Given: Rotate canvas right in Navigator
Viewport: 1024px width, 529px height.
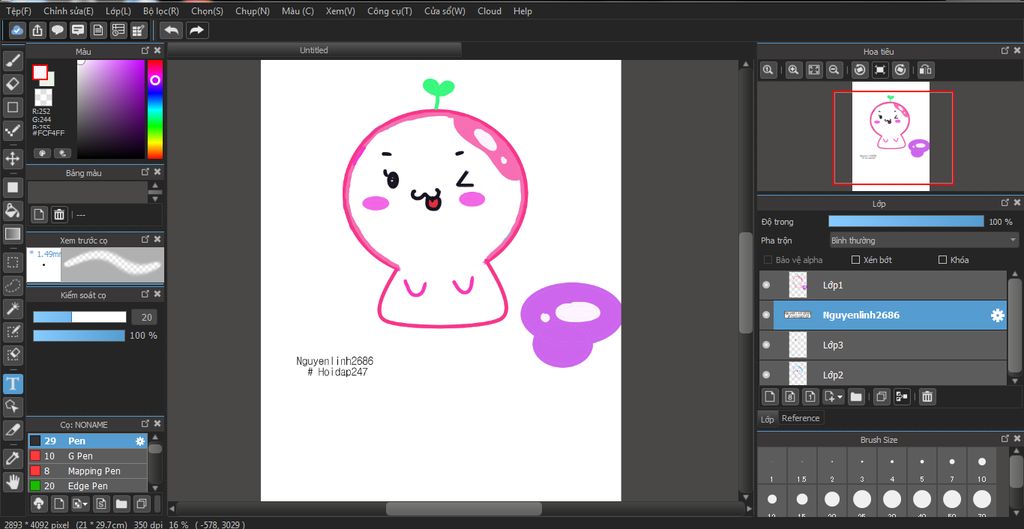Looking at the screenshot, I should click(x=901, y=70).
